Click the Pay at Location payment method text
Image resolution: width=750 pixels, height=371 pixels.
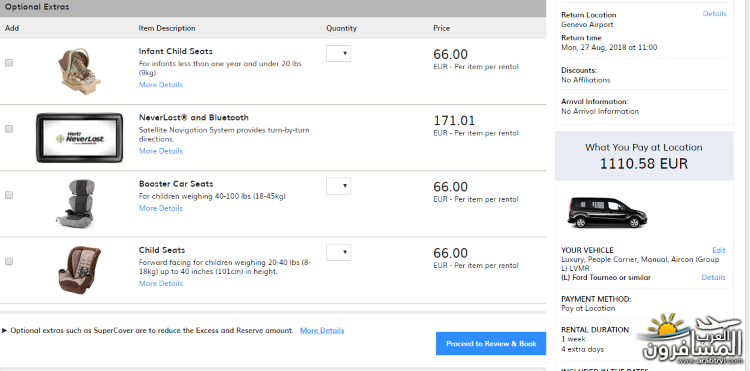pos(588,308)
